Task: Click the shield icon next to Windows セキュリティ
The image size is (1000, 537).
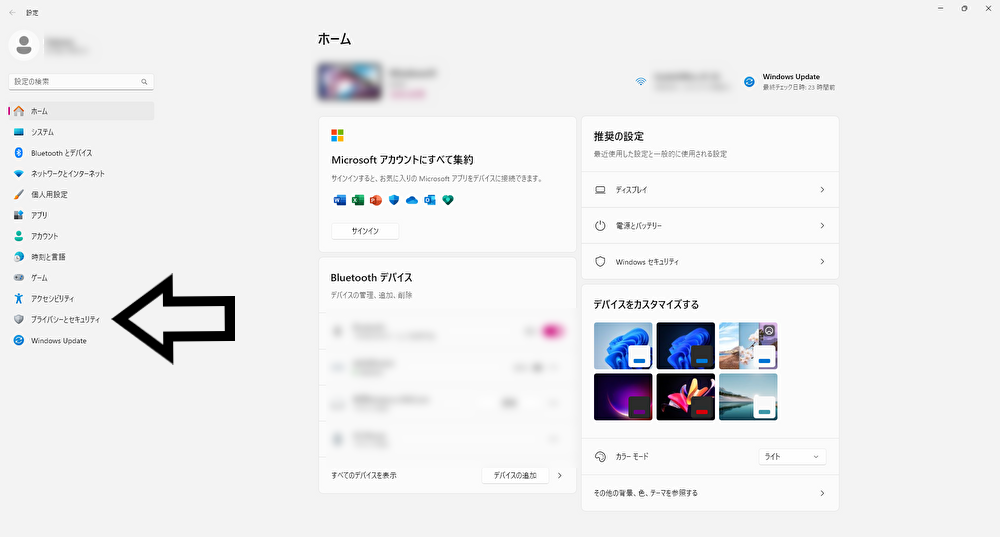Action: [600, 261]
